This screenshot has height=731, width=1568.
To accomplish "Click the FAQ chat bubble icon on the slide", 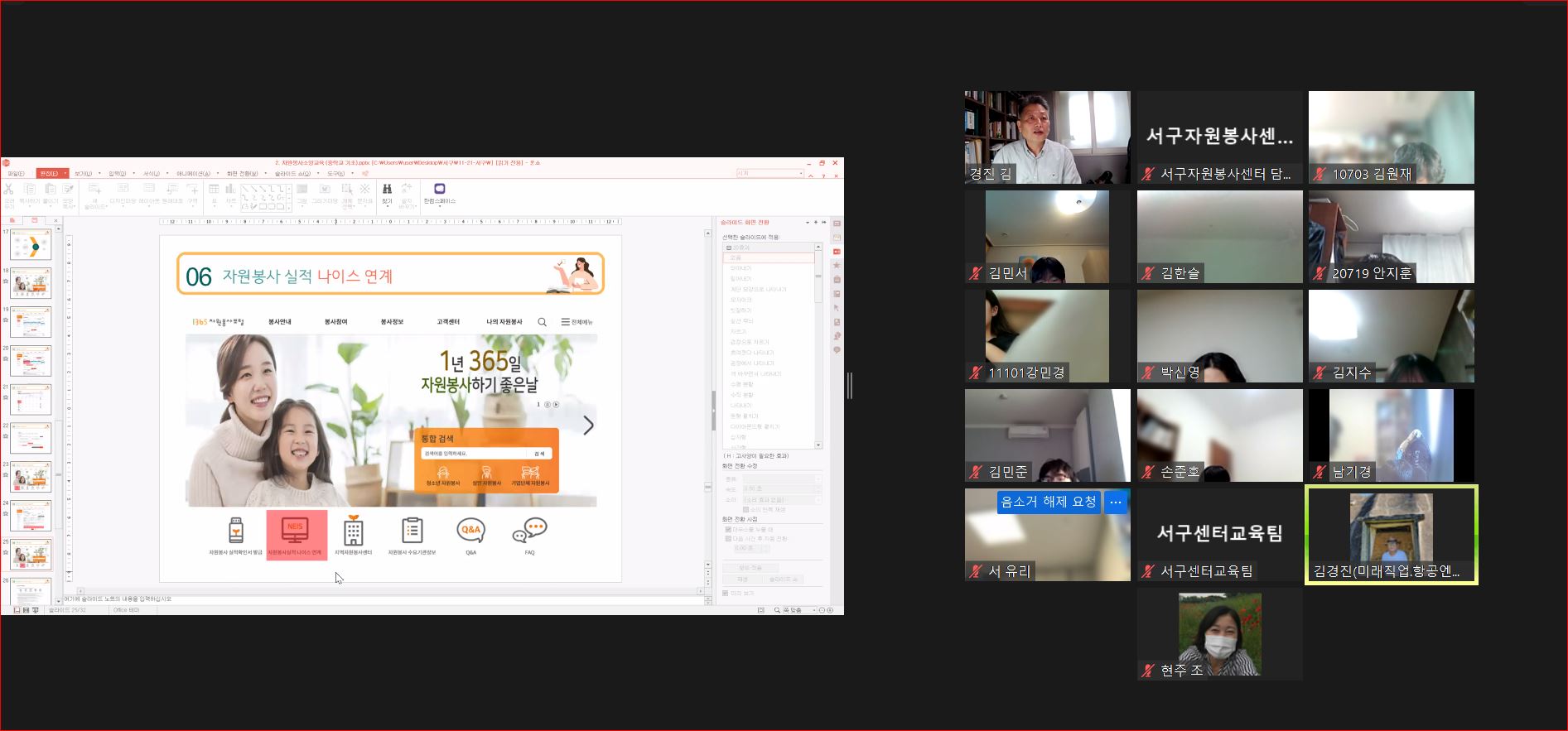I will click(530, 530).
